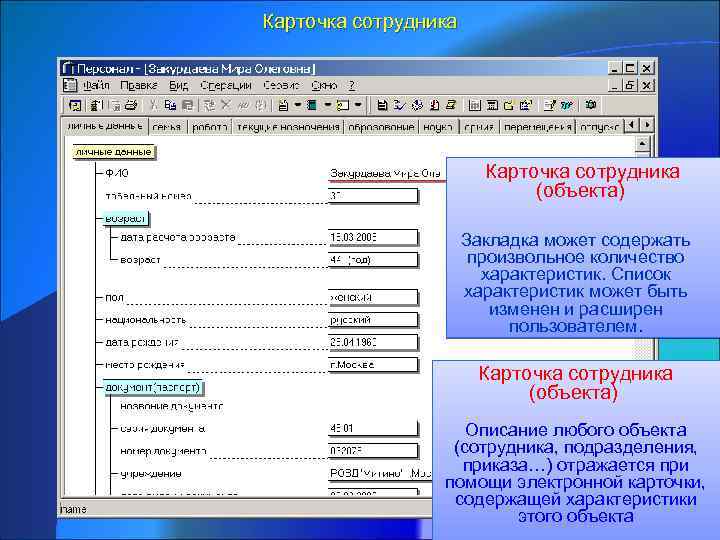The height and width of the screenshot is (540, 720).
Task: Open the dropdown arrow after the yellow card icon
Action: coord(358,106)
